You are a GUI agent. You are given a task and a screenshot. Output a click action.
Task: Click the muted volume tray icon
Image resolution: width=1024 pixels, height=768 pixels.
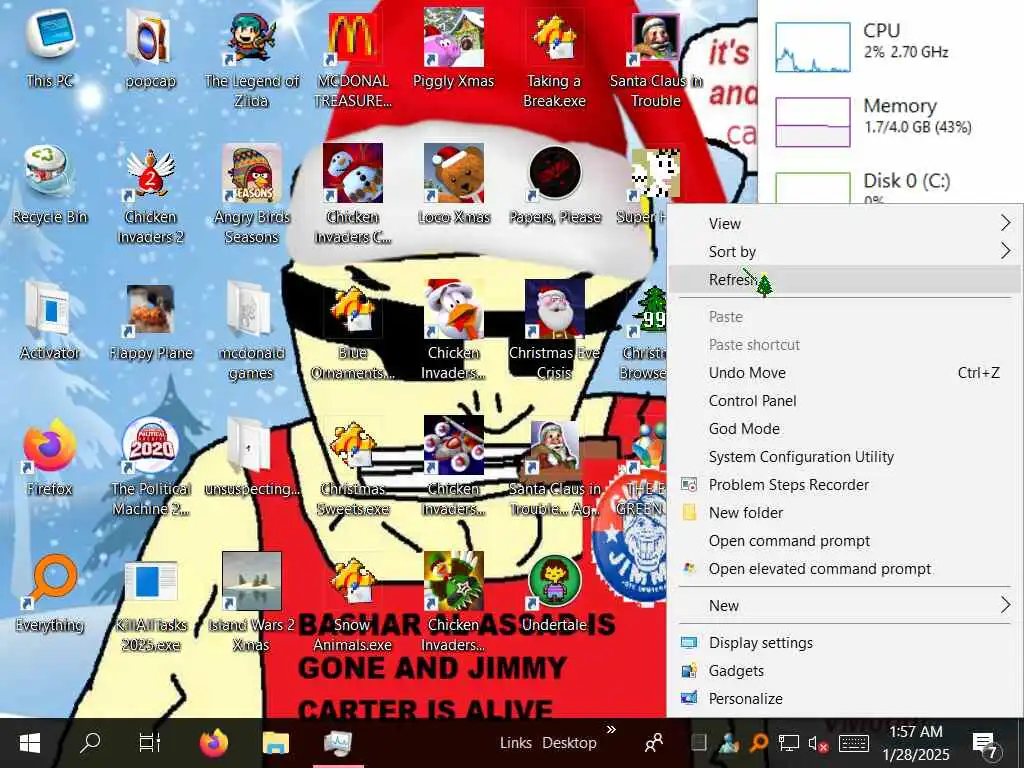click(818, 743)
